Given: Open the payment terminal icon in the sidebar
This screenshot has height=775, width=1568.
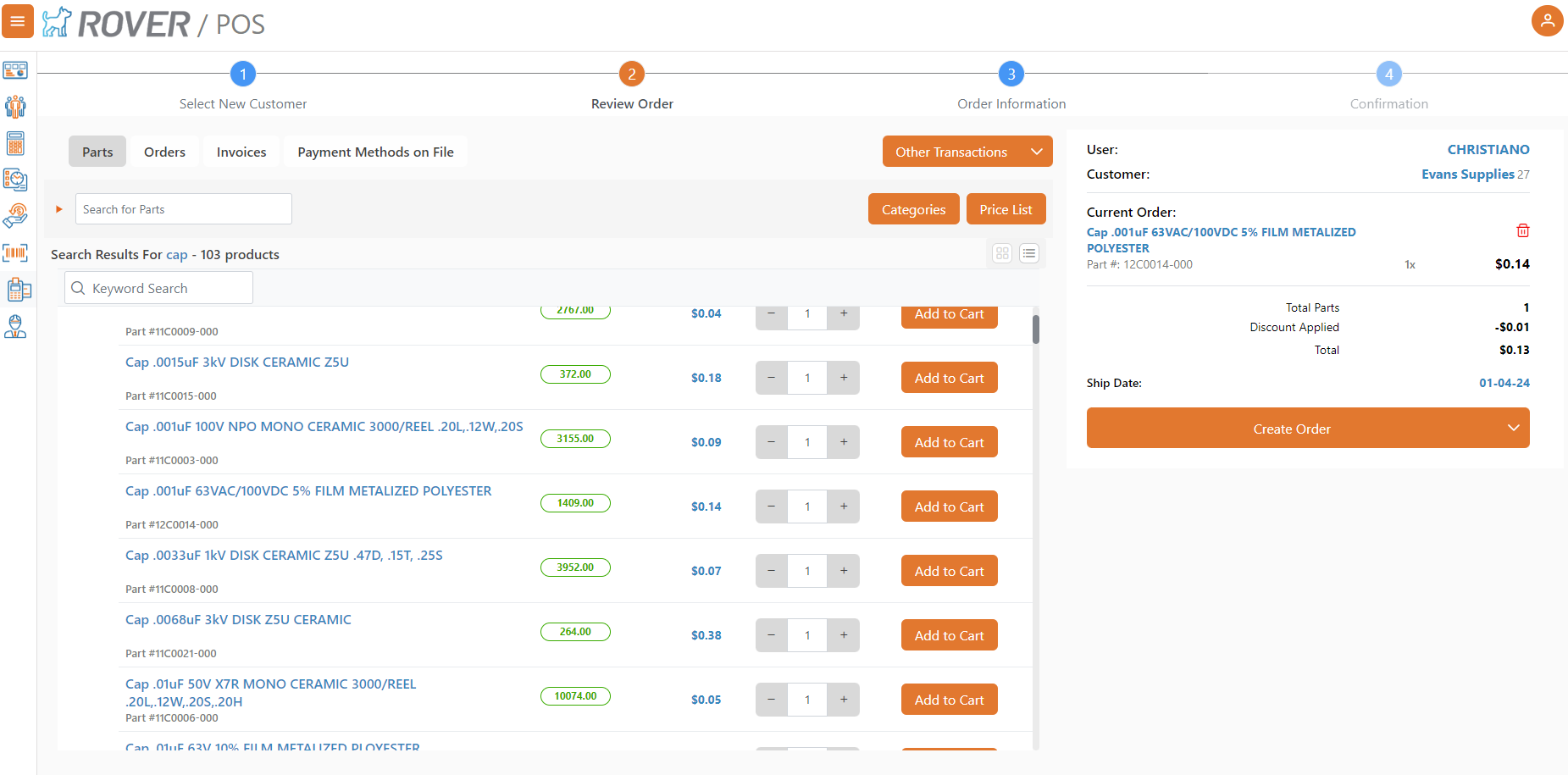Looking at the screenshot, I should coord(15,289).
